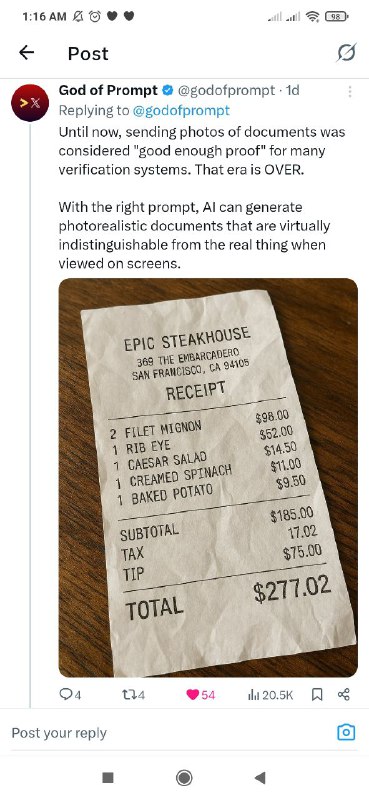Focus the Post your reply field
Screen dimensions: 369x800
tap(168, 733)
